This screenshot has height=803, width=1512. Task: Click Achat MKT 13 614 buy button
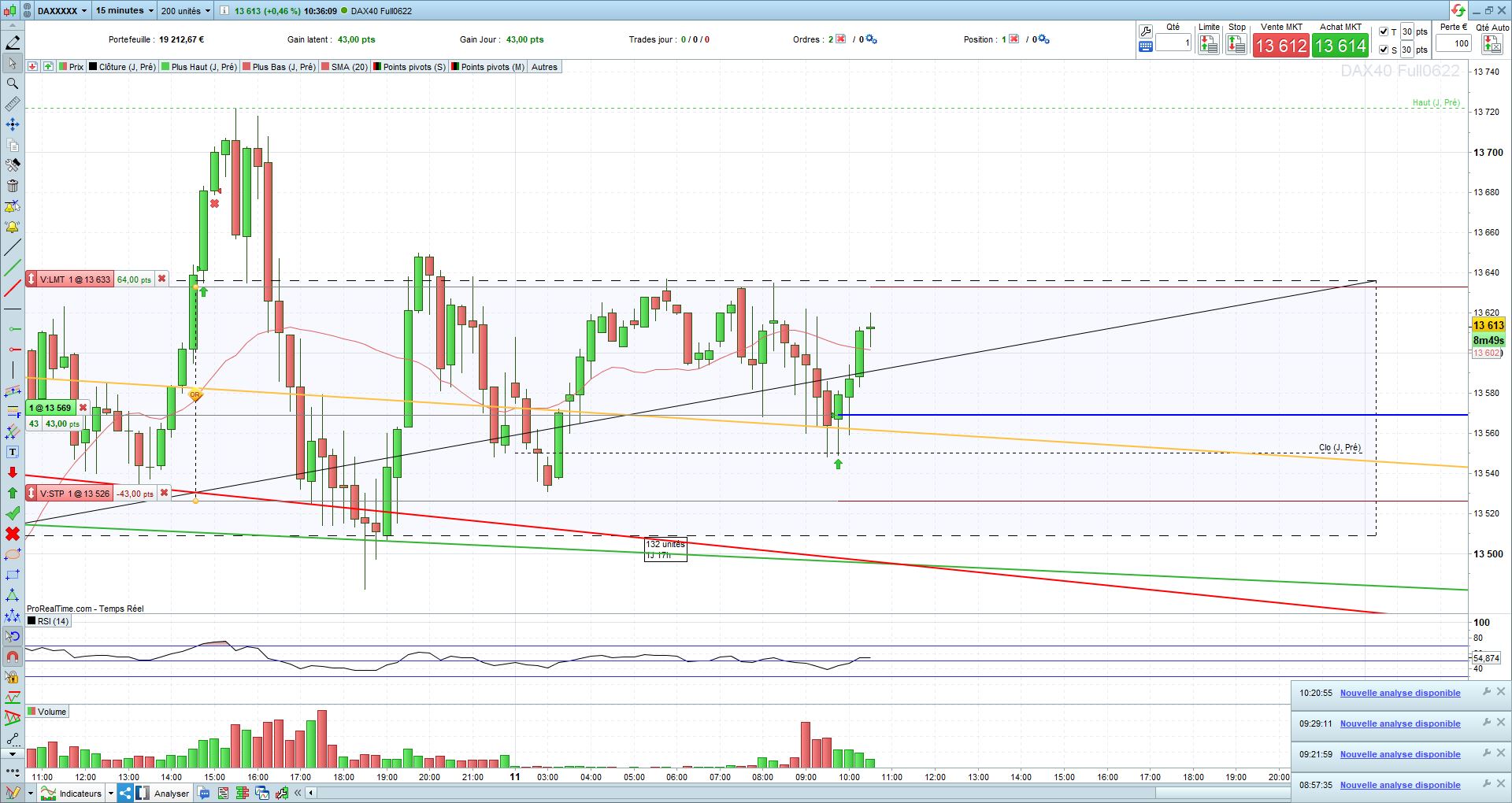1340,46
